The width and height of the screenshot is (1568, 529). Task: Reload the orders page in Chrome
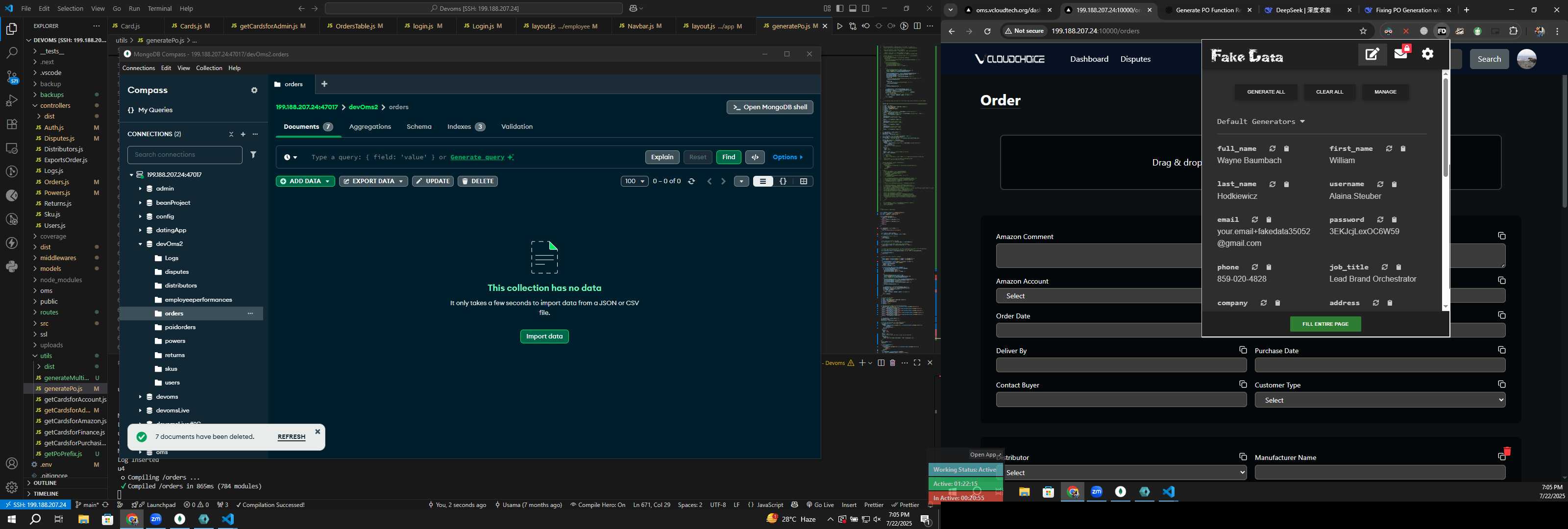(987, 31)
